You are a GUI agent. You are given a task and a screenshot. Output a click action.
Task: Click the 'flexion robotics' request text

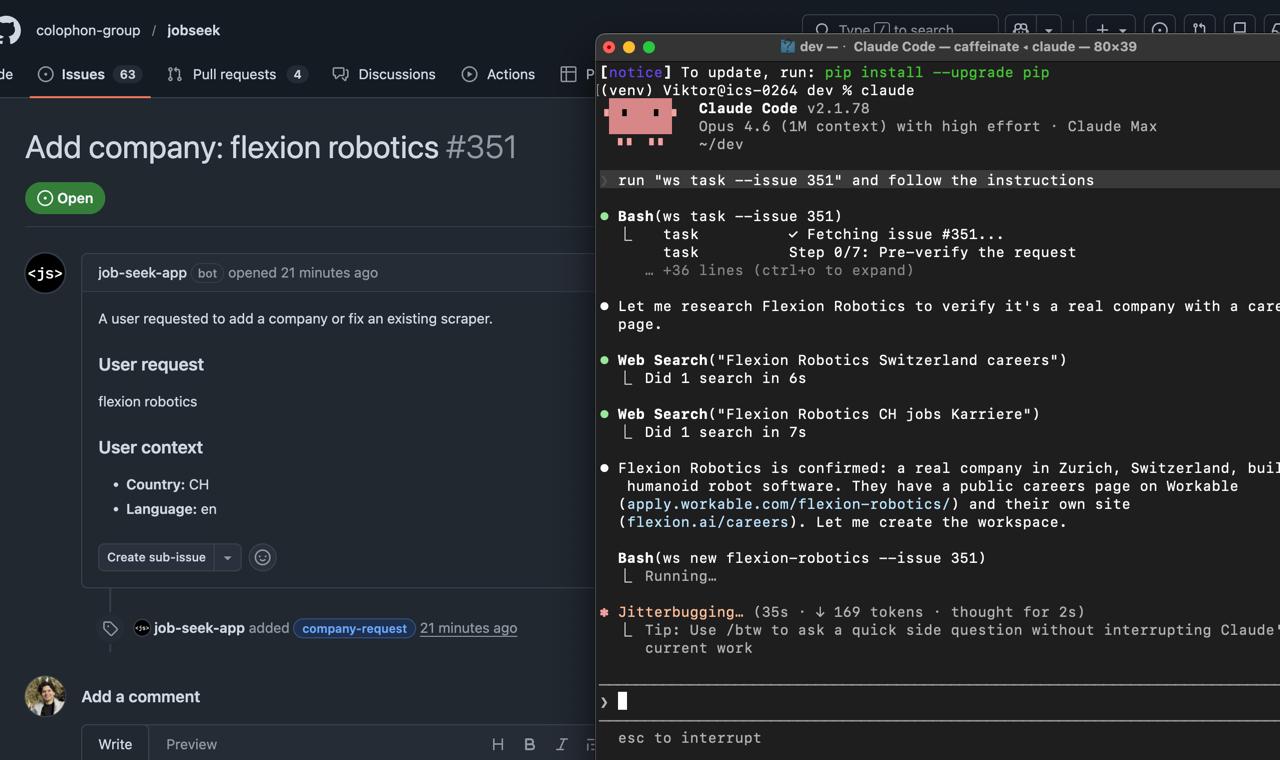coord(147,401)
